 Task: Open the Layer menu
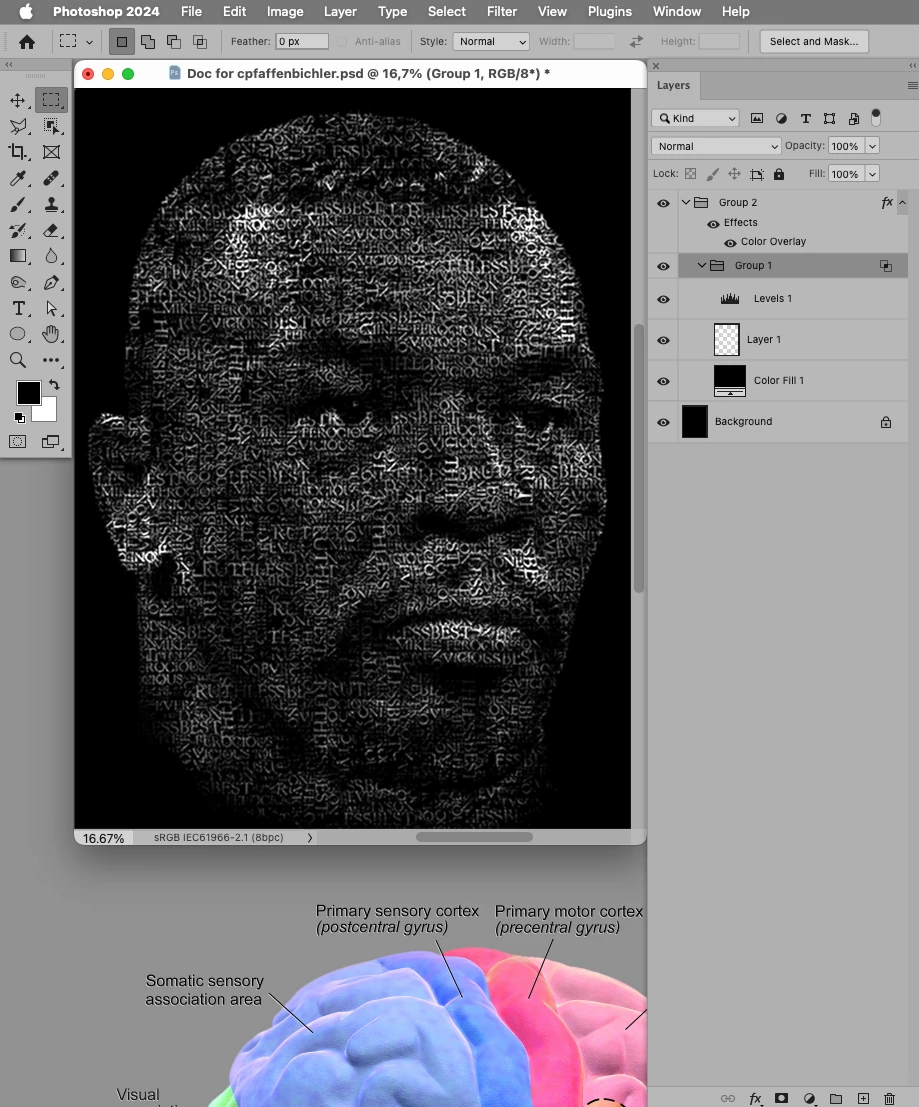coord(340,11)
